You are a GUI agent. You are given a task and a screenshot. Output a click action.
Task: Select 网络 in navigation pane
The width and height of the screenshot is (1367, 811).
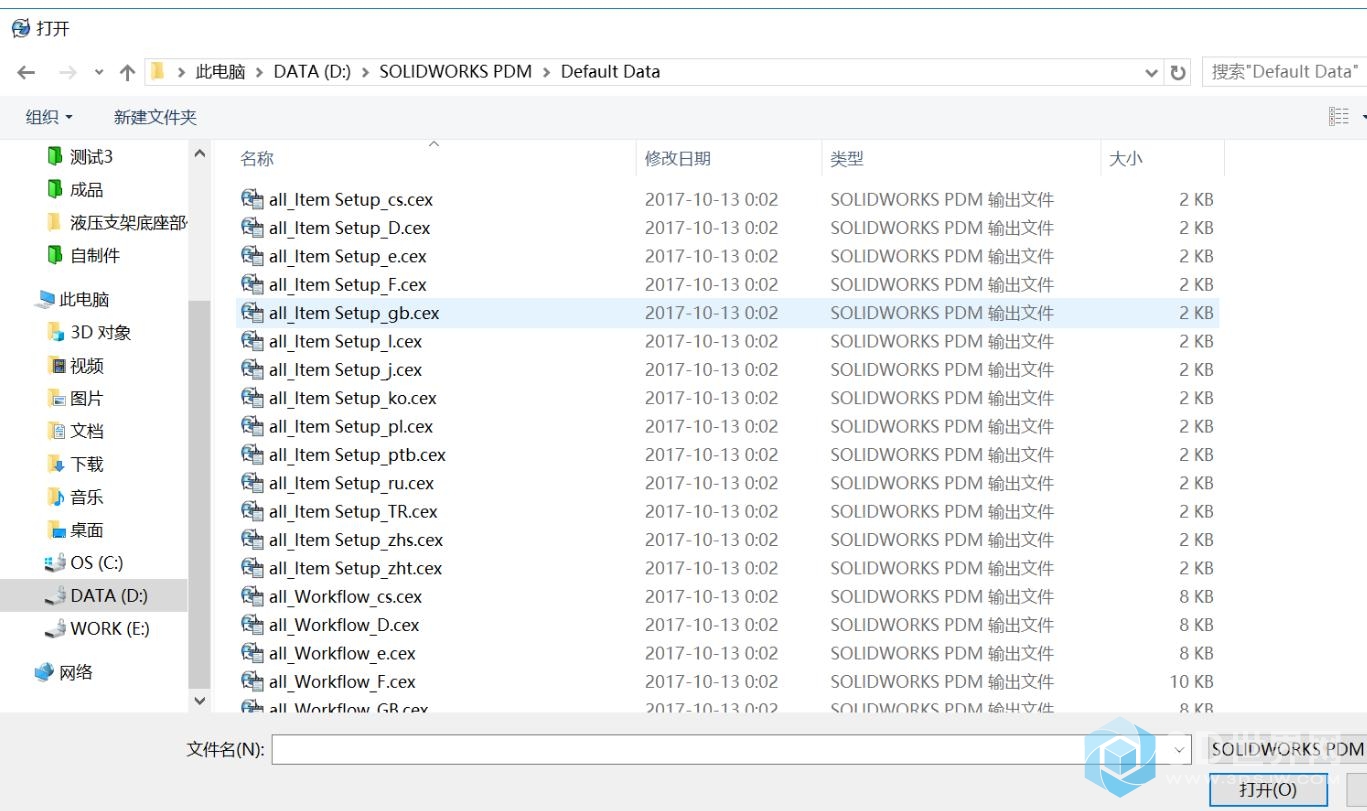click(x=75, y=673)
